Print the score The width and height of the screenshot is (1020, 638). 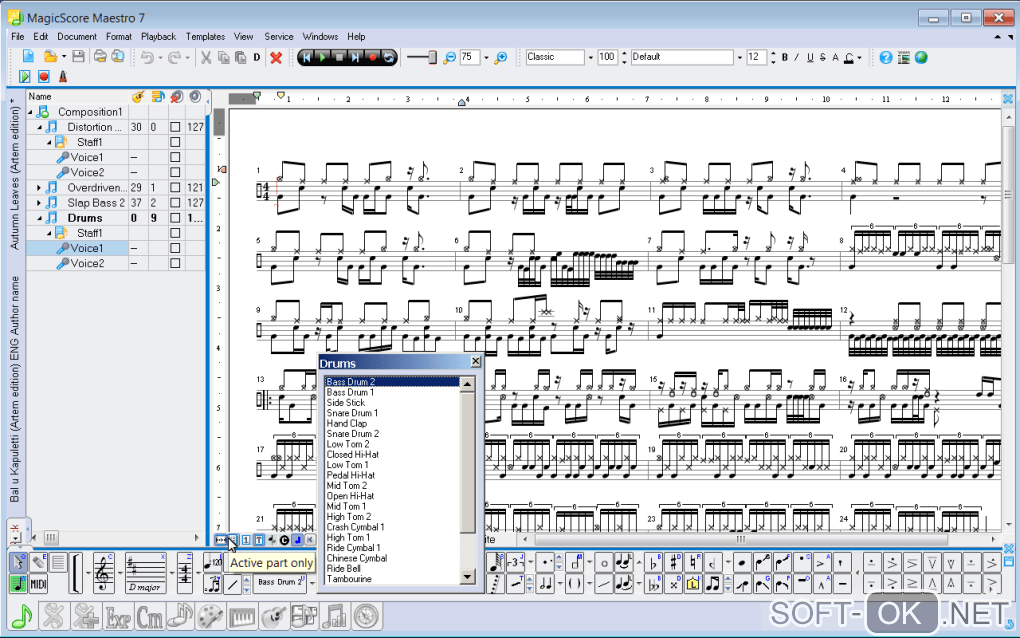100,57
